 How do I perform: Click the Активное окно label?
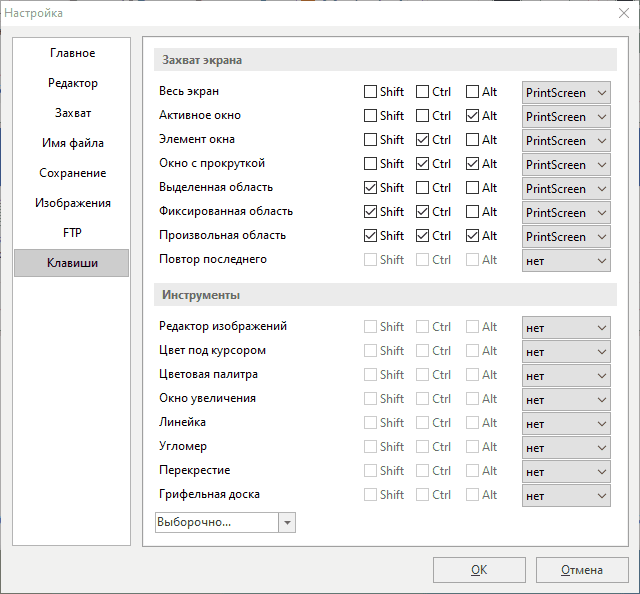coord(200,115)
